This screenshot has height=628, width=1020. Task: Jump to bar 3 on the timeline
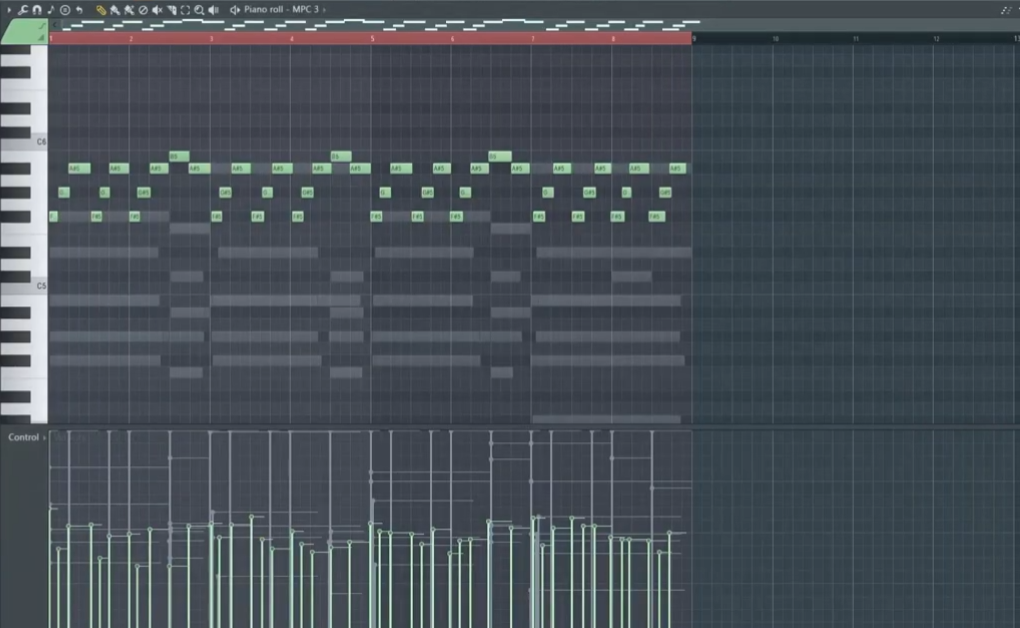point(211,39)
